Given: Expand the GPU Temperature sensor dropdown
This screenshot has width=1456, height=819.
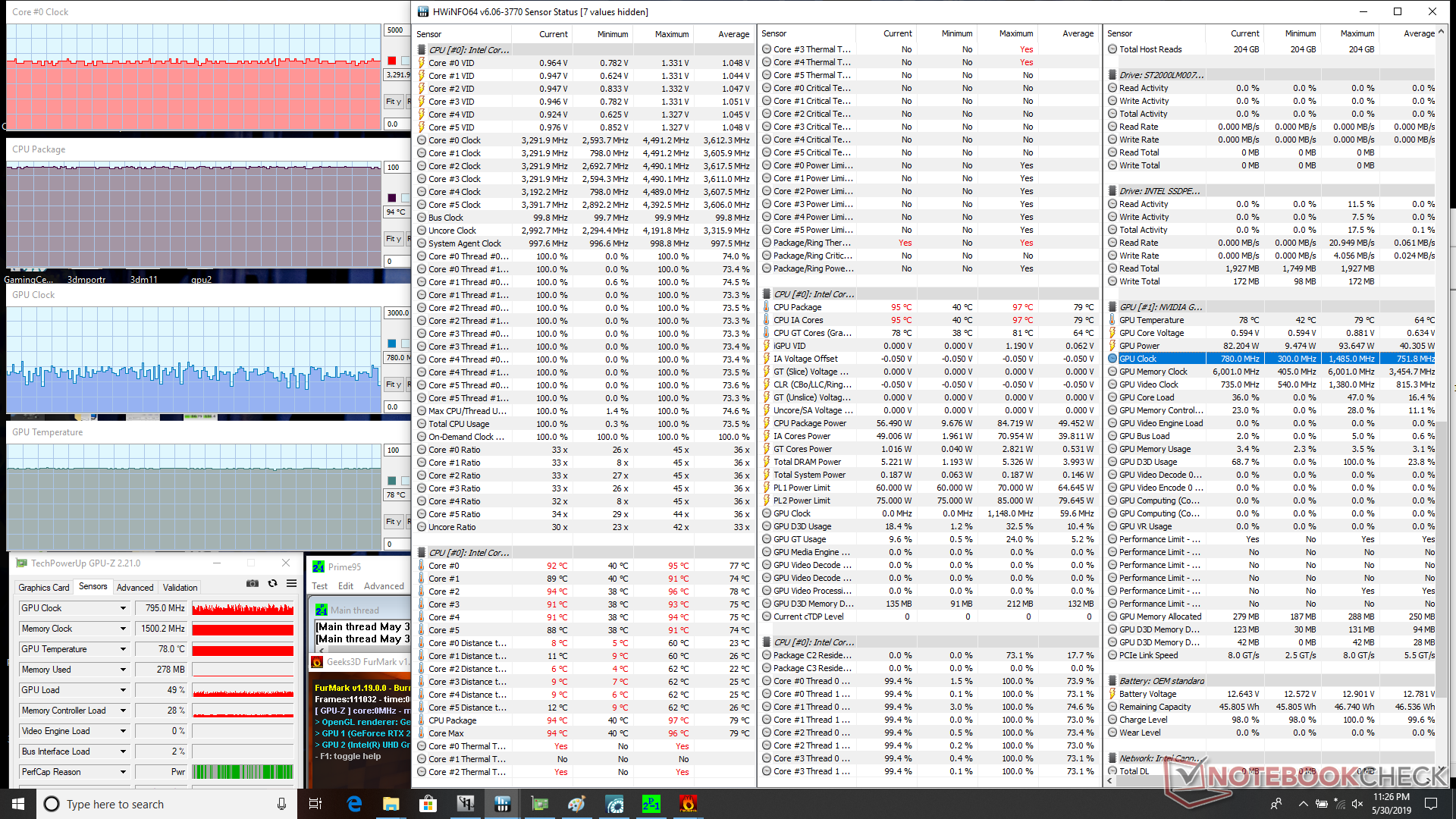Looking at the screenshot, I should coord(123,649).
